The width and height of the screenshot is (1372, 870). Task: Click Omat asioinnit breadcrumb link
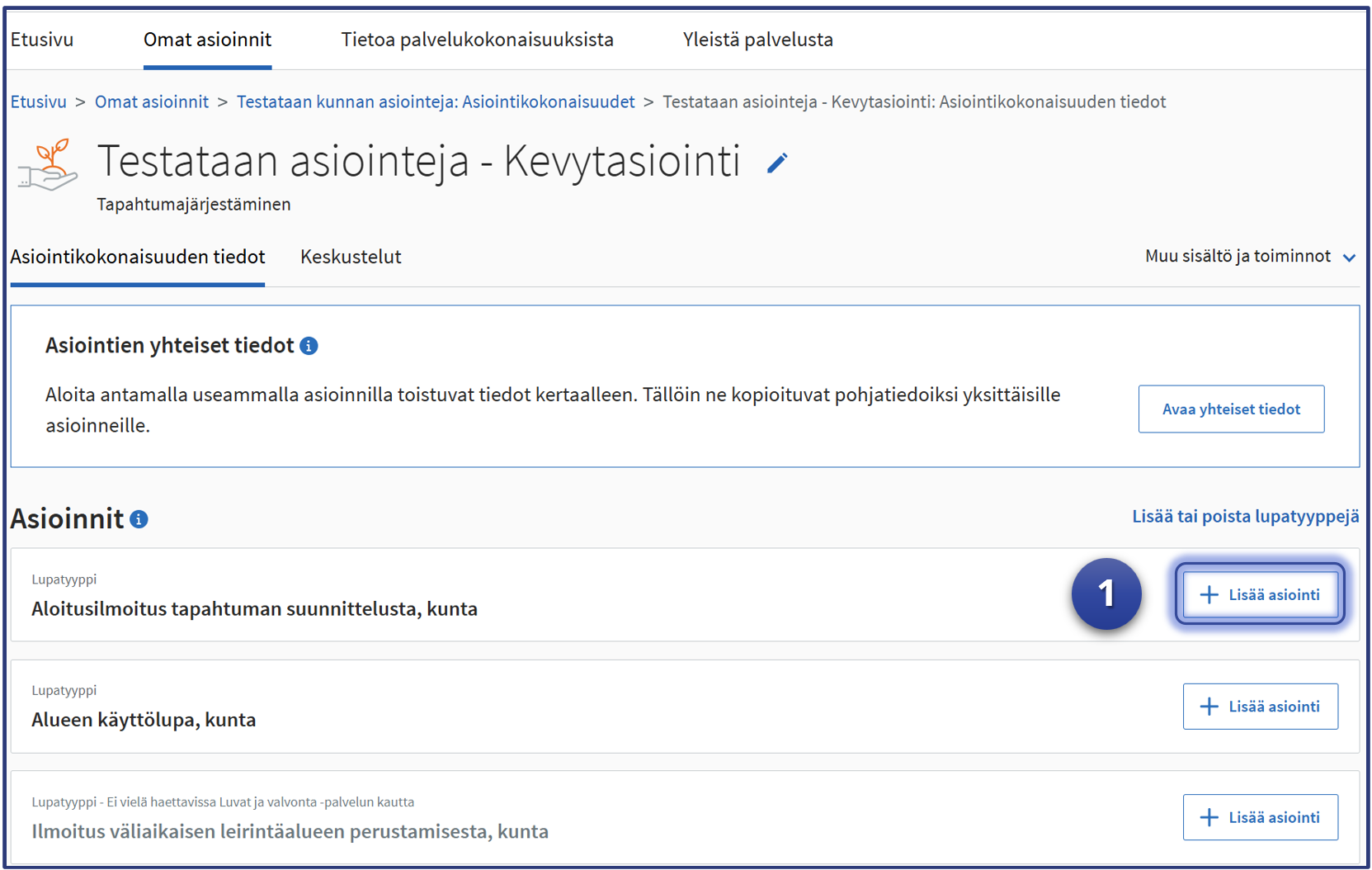[x=152, y=102]
